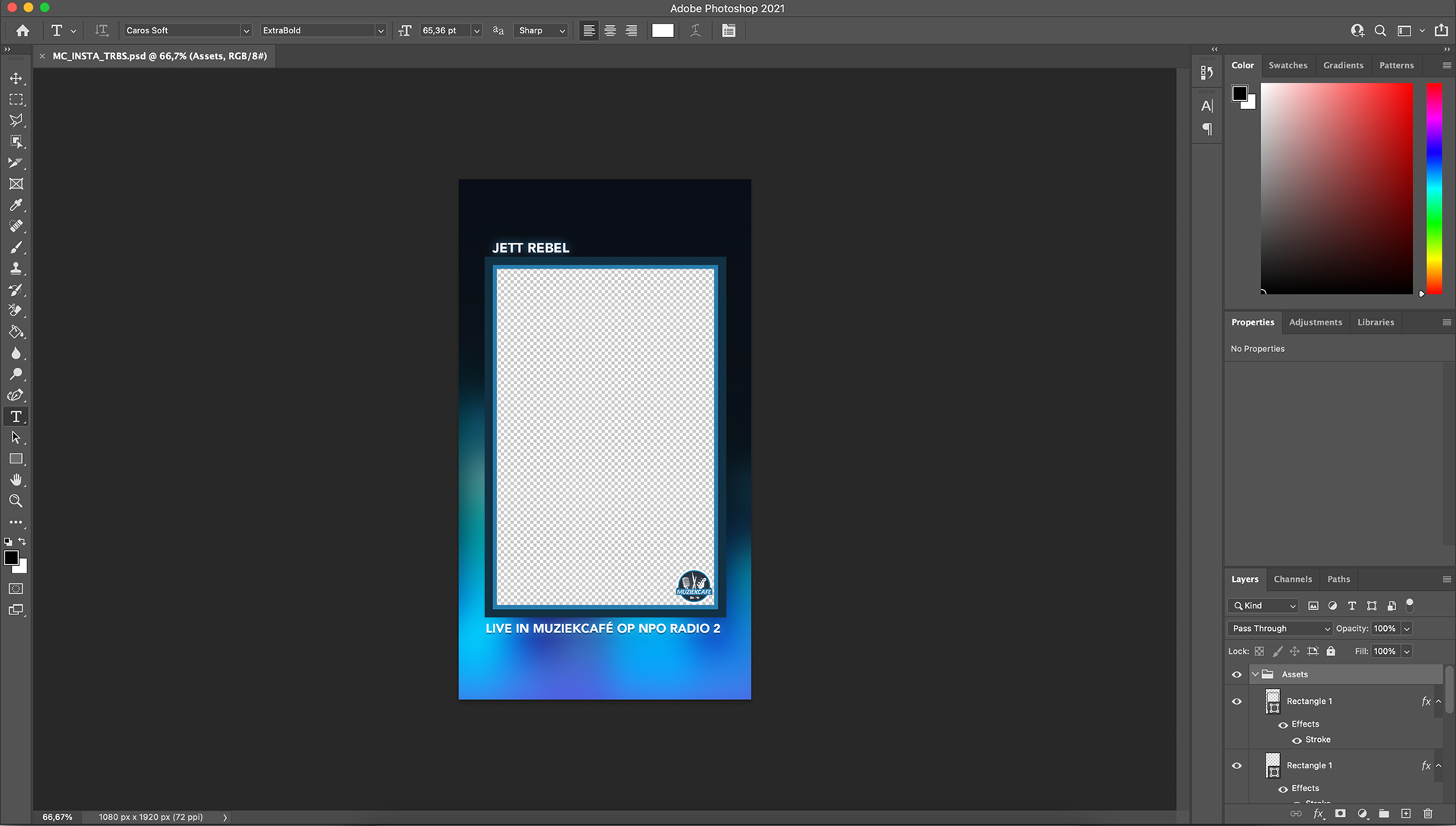This screenshot has height=826, width=1456.
Task: Open the Fill slider dropdown arrow
Action: pyautogui.click(x=1407, y=652)
